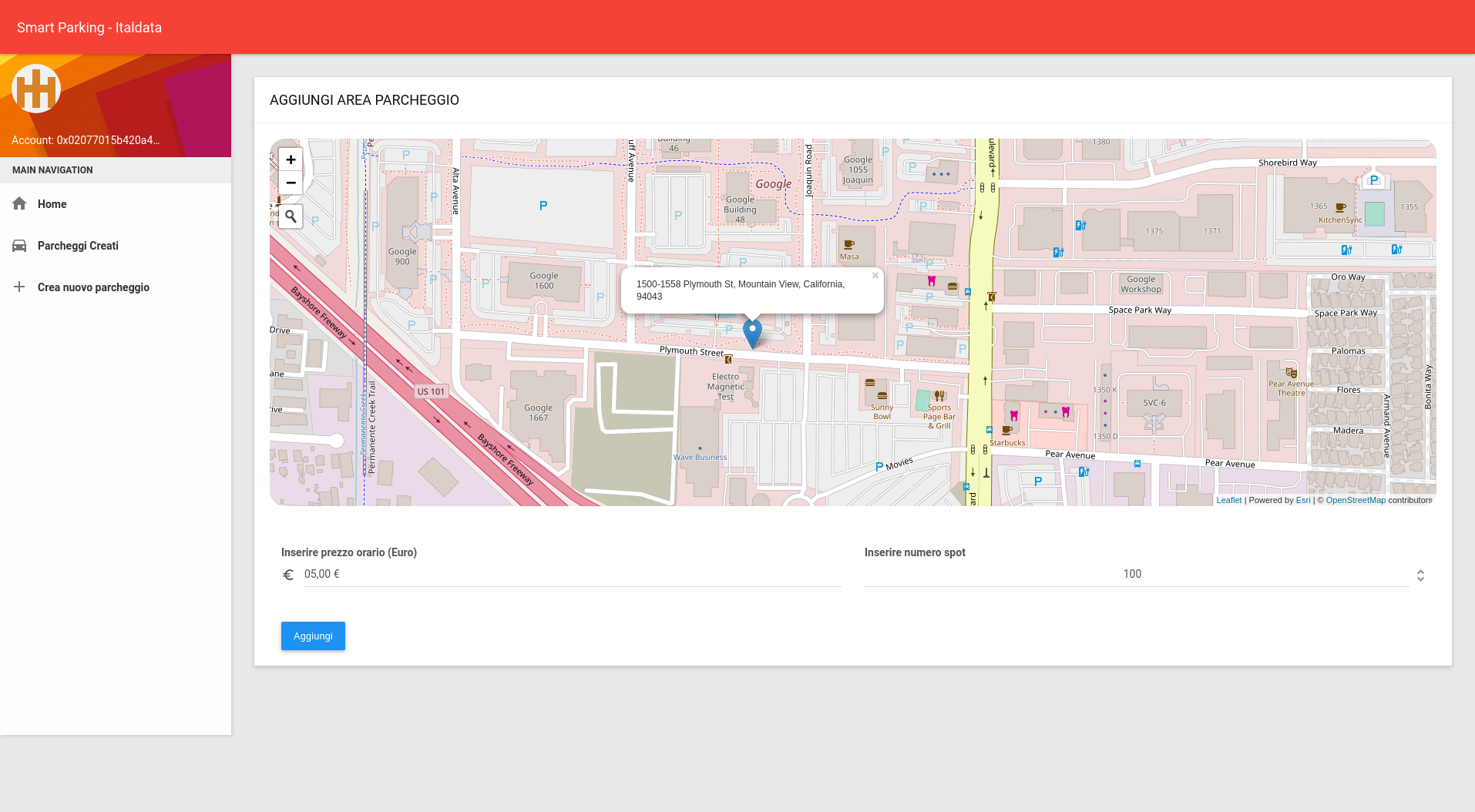Click the large parking P near Alta Avenue

coord(543,206)
